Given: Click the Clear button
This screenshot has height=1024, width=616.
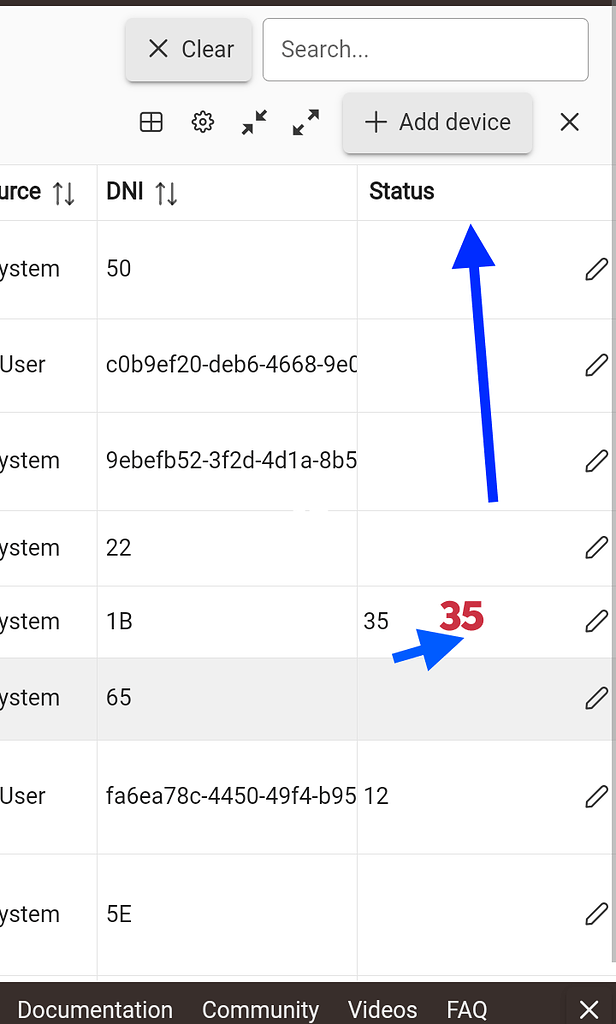Looking at the screenshot, I should (x=188, y=49).
